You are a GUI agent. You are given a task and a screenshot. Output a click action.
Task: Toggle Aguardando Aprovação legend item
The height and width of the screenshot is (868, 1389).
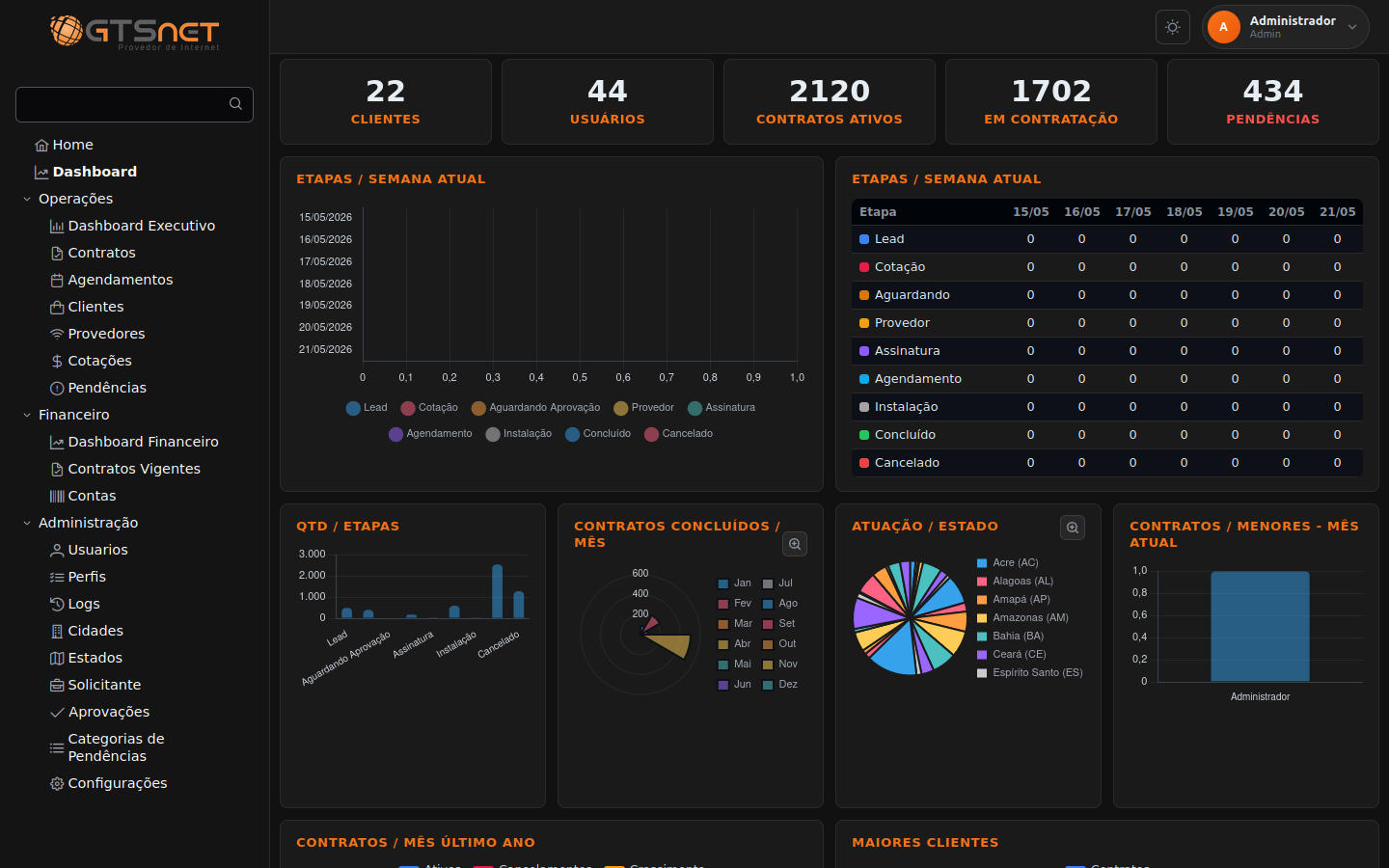(x=535, y=408)
